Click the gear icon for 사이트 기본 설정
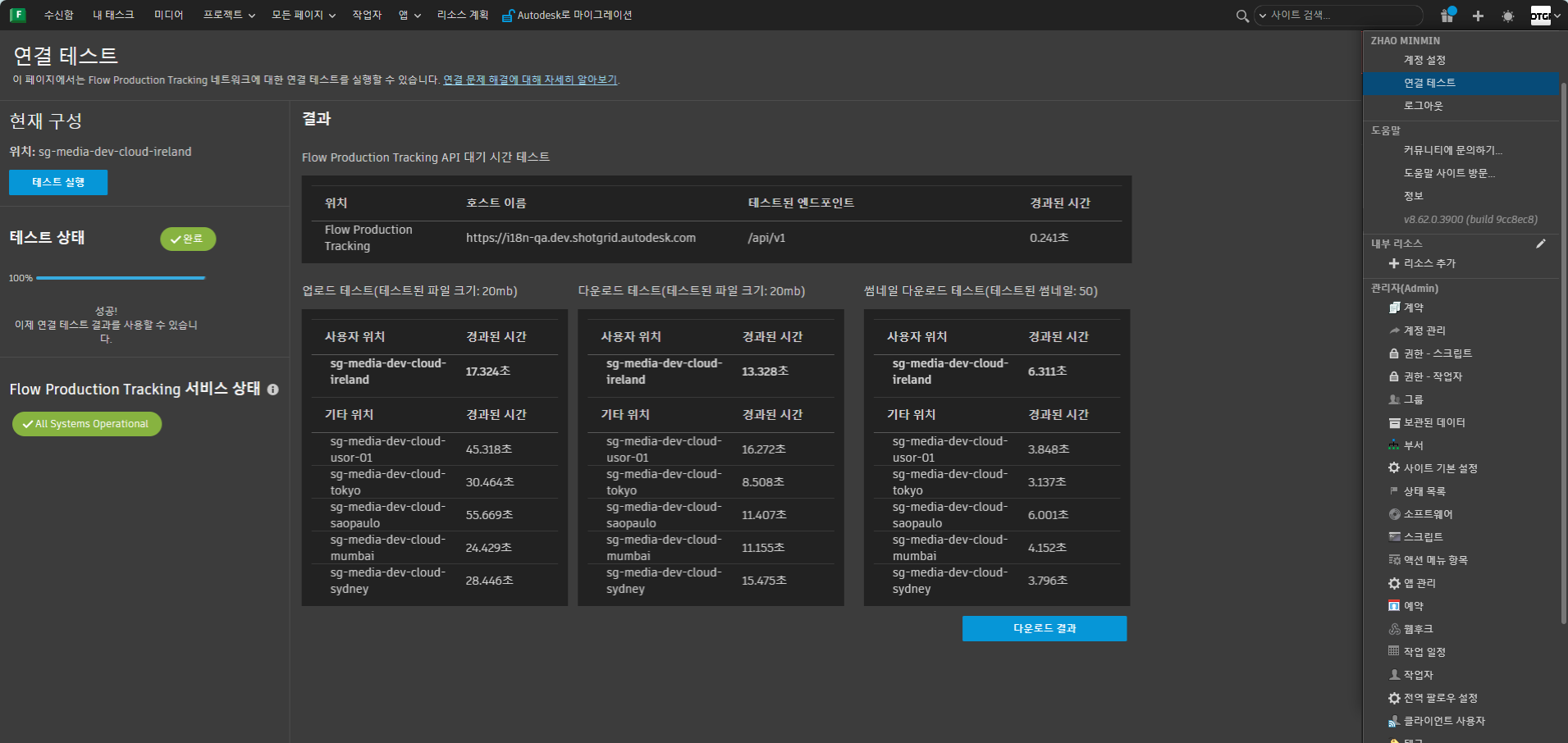 coord(1394,468)
